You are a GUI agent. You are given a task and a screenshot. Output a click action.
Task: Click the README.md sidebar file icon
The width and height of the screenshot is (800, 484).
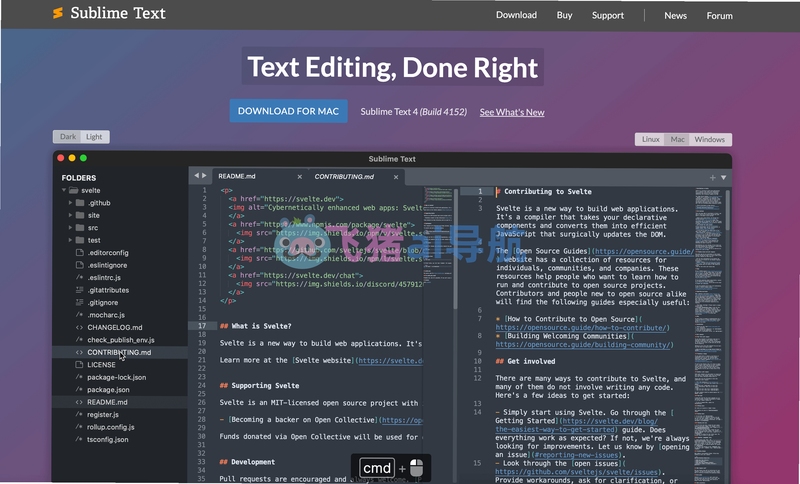pos(79,402)
